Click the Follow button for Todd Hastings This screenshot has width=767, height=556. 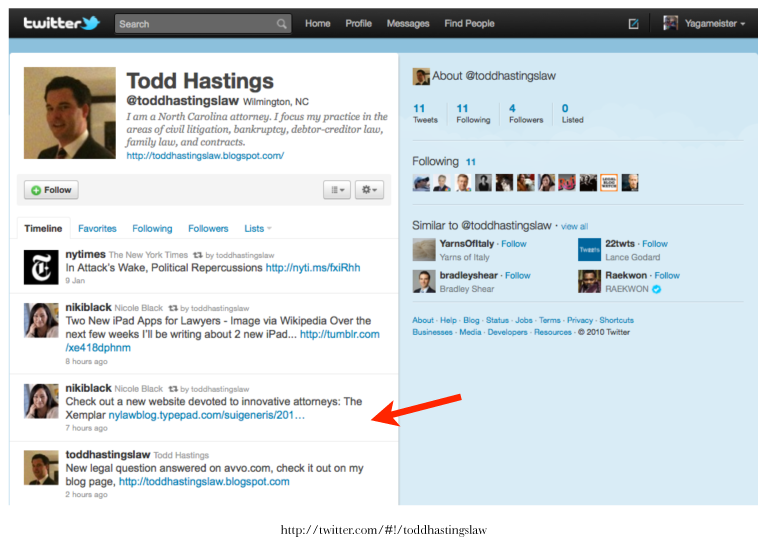(x=51, y=190)
